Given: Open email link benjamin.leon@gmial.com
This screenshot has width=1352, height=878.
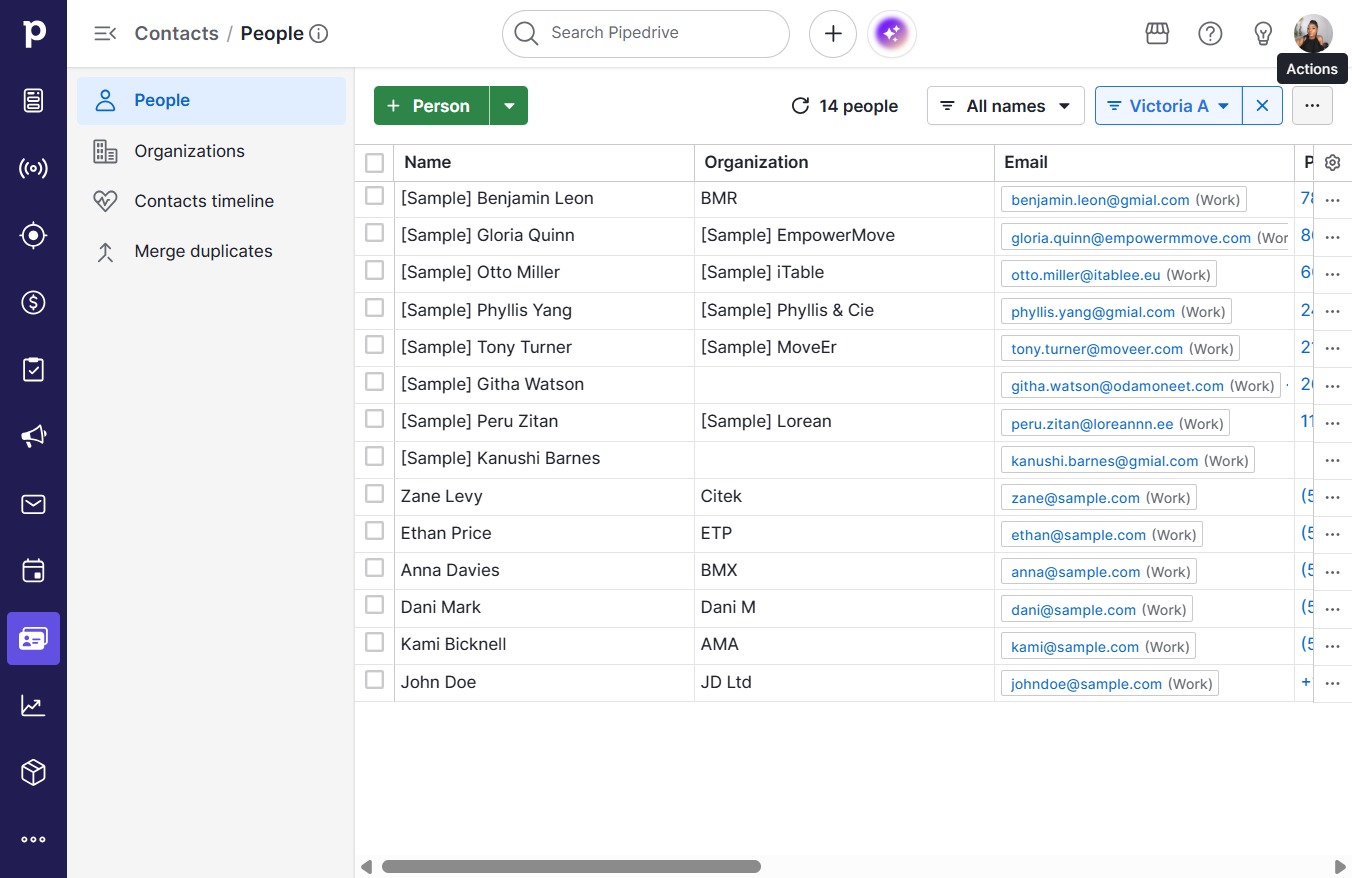Looking at the screenshot, I should [x=1100, y=200].
